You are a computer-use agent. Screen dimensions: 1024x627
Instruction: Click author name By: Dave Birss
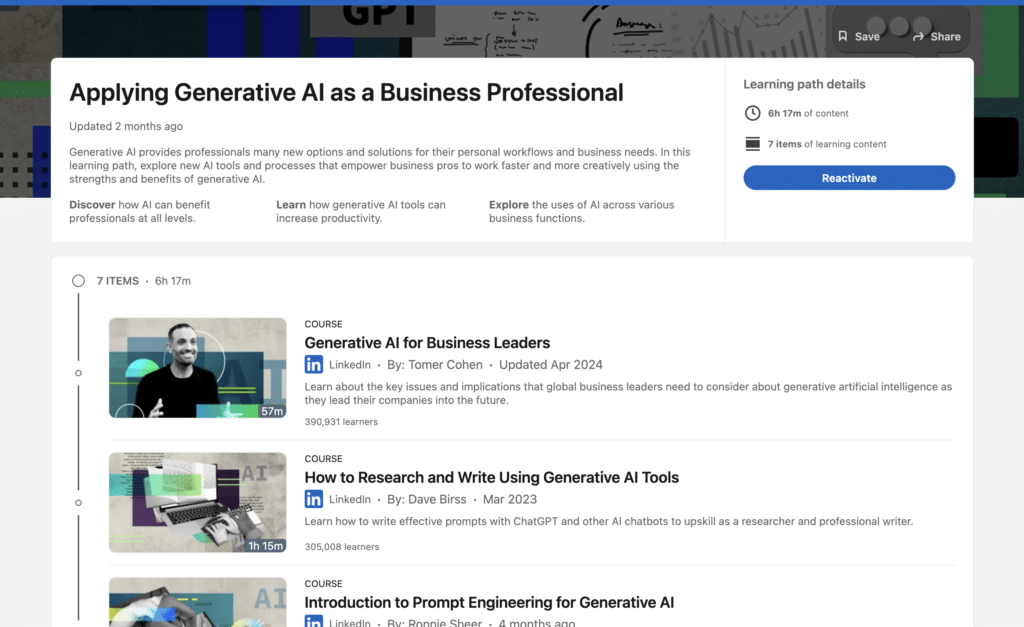coord(426,499)
